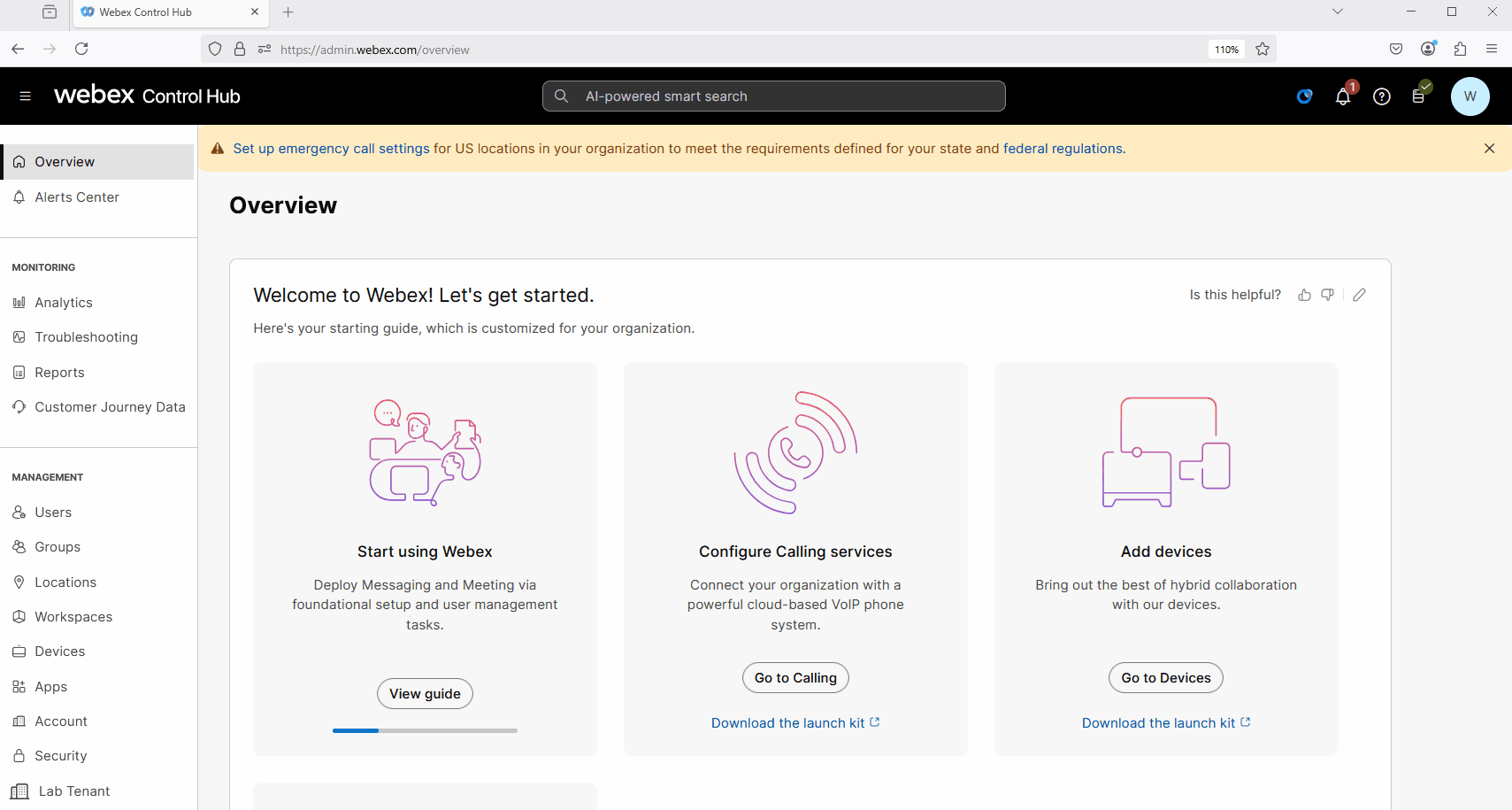Navigate to Users in Management section
This screenshot has width=1512, height=810.
point(53,513)
